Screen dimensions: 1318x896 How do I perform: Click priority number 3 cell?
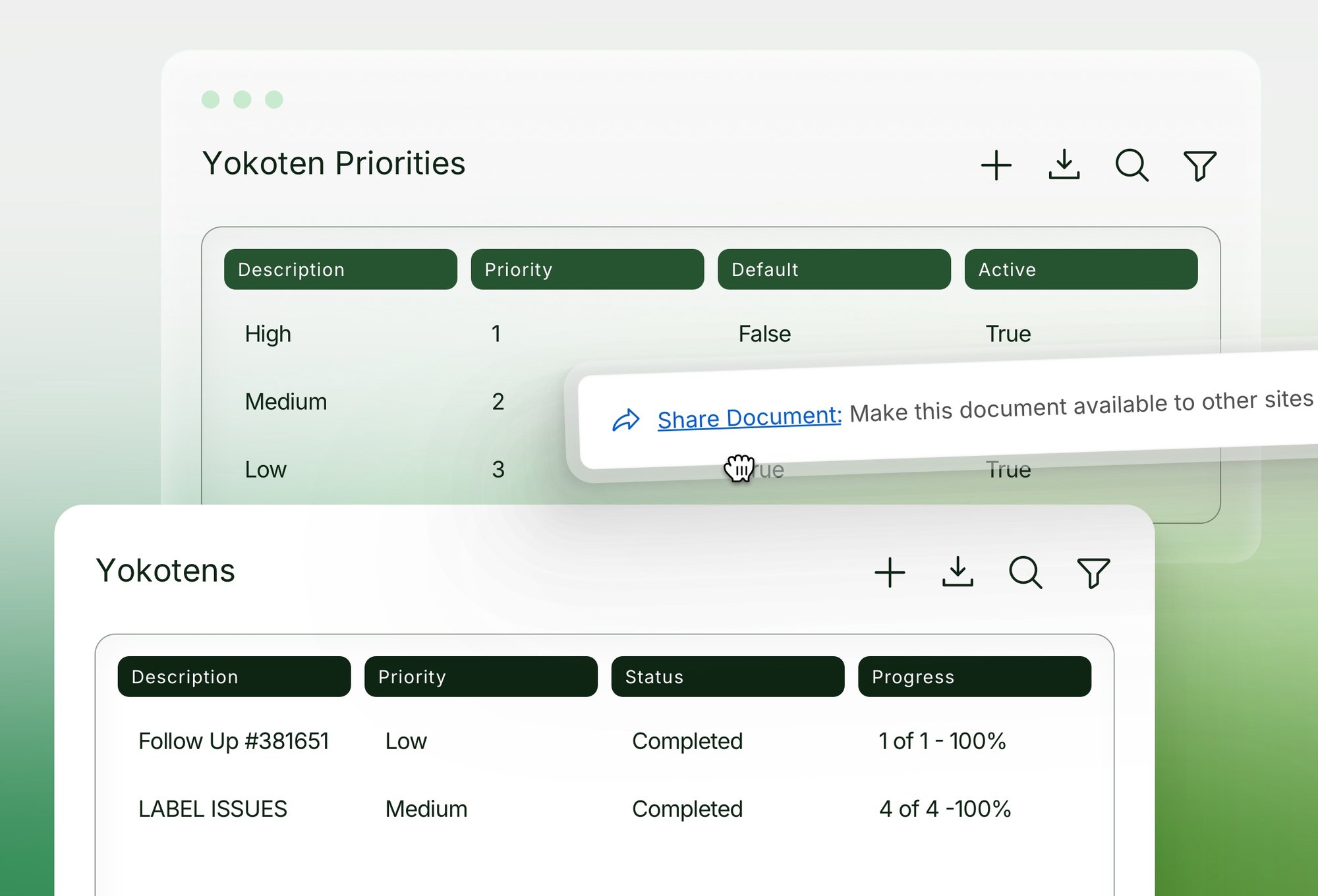point(498,470)
